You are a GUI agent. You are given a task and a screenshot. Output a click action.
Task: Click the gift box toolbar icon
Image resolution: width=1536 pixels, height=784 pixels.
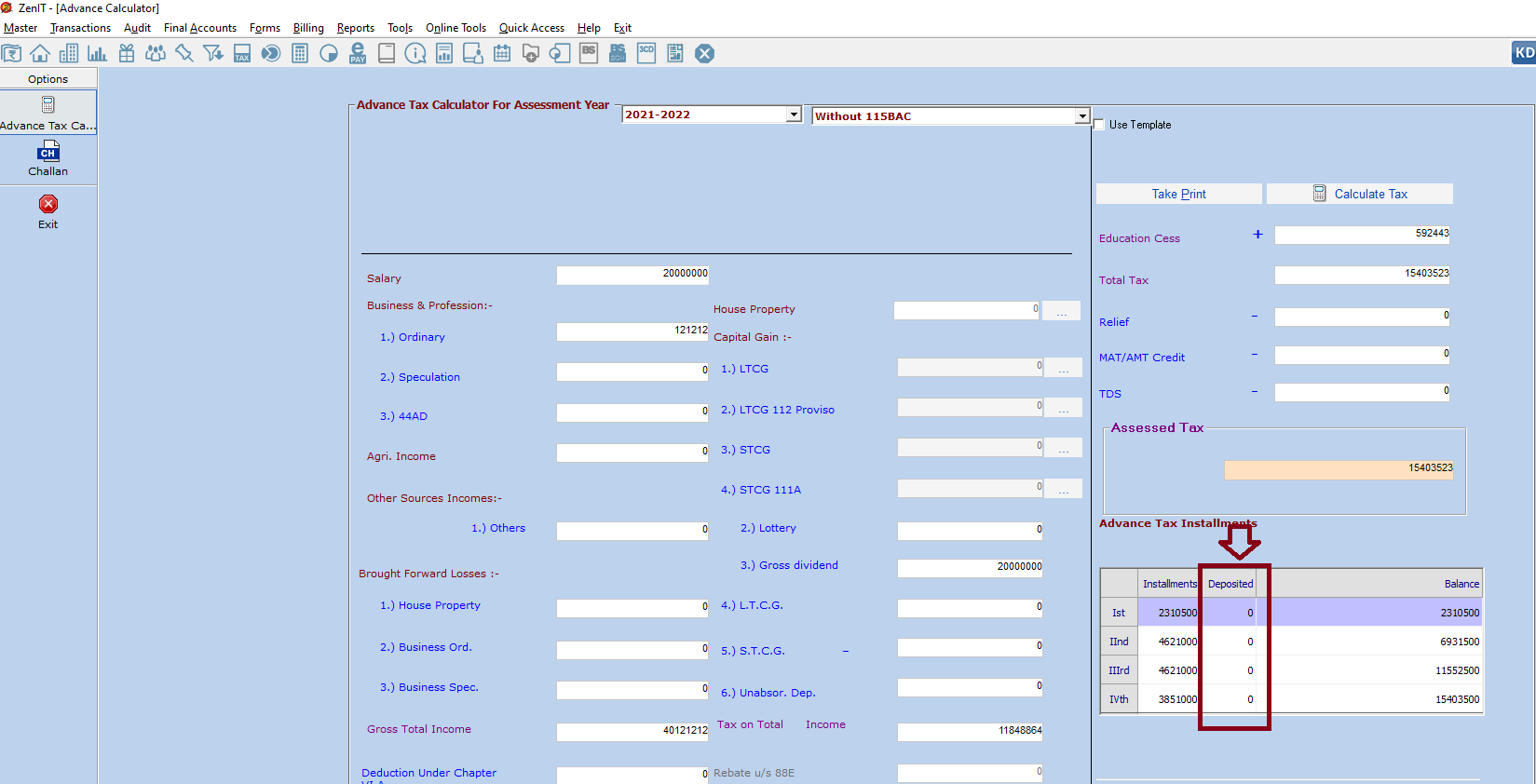pyautogui.click(x=127, y=53)
